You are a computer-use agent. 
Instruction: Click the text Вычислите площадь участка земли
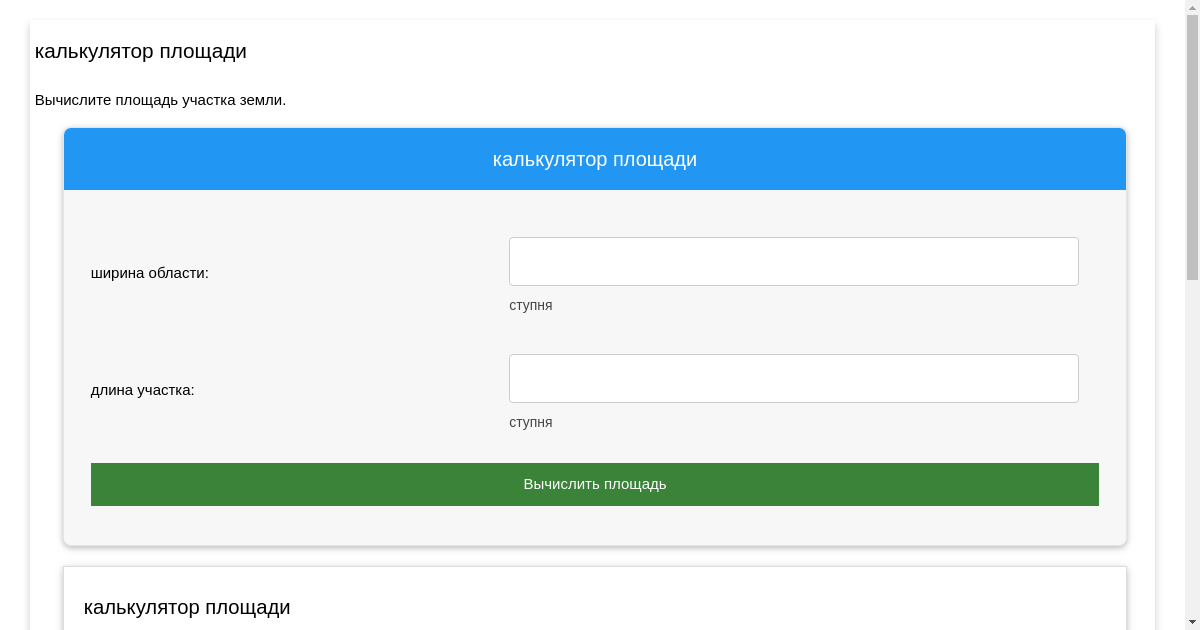[160, 100]
